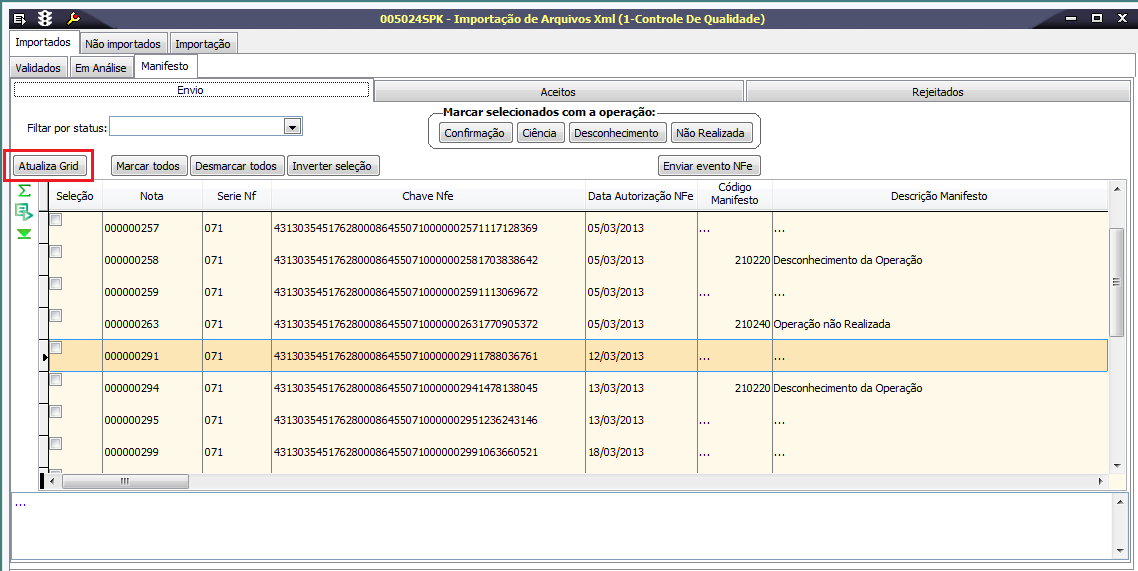Click the date 12/03/2013 cell
The height and width of the screenshot is (571, 1138).
[x=642, y=356]
